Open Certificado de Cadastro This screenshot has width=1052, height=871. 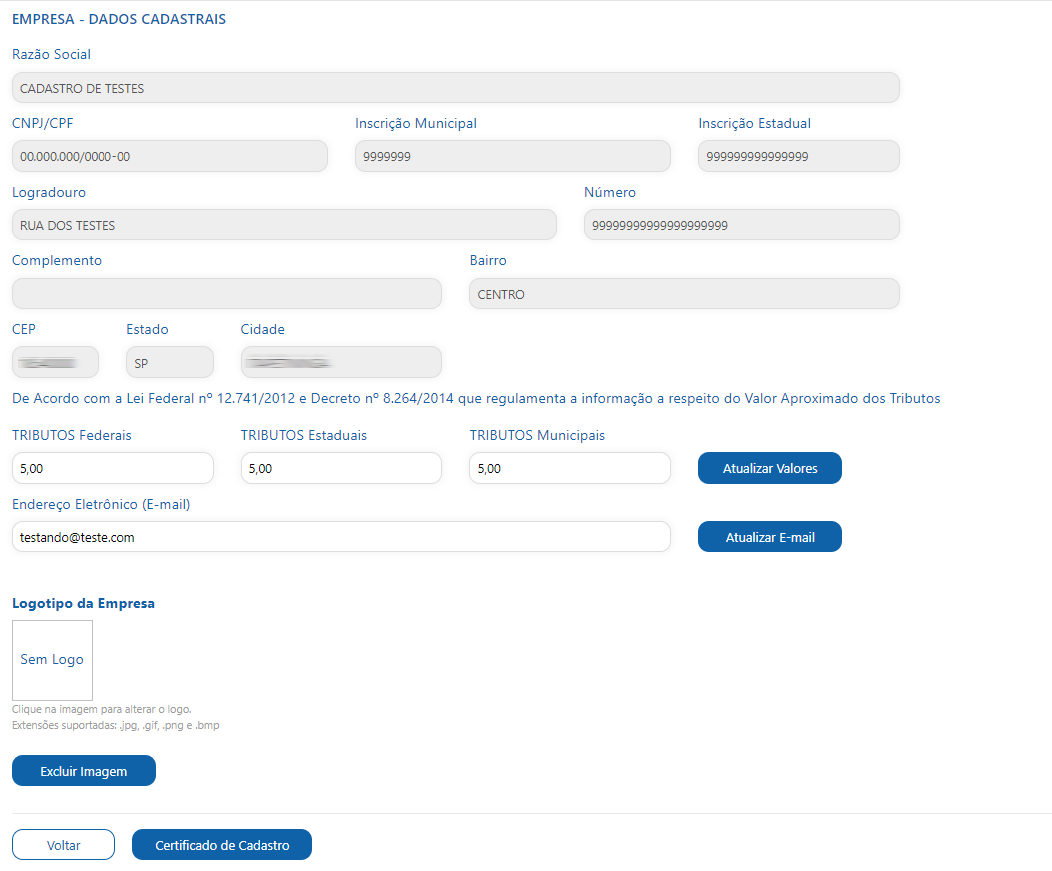tap(222, 844)
